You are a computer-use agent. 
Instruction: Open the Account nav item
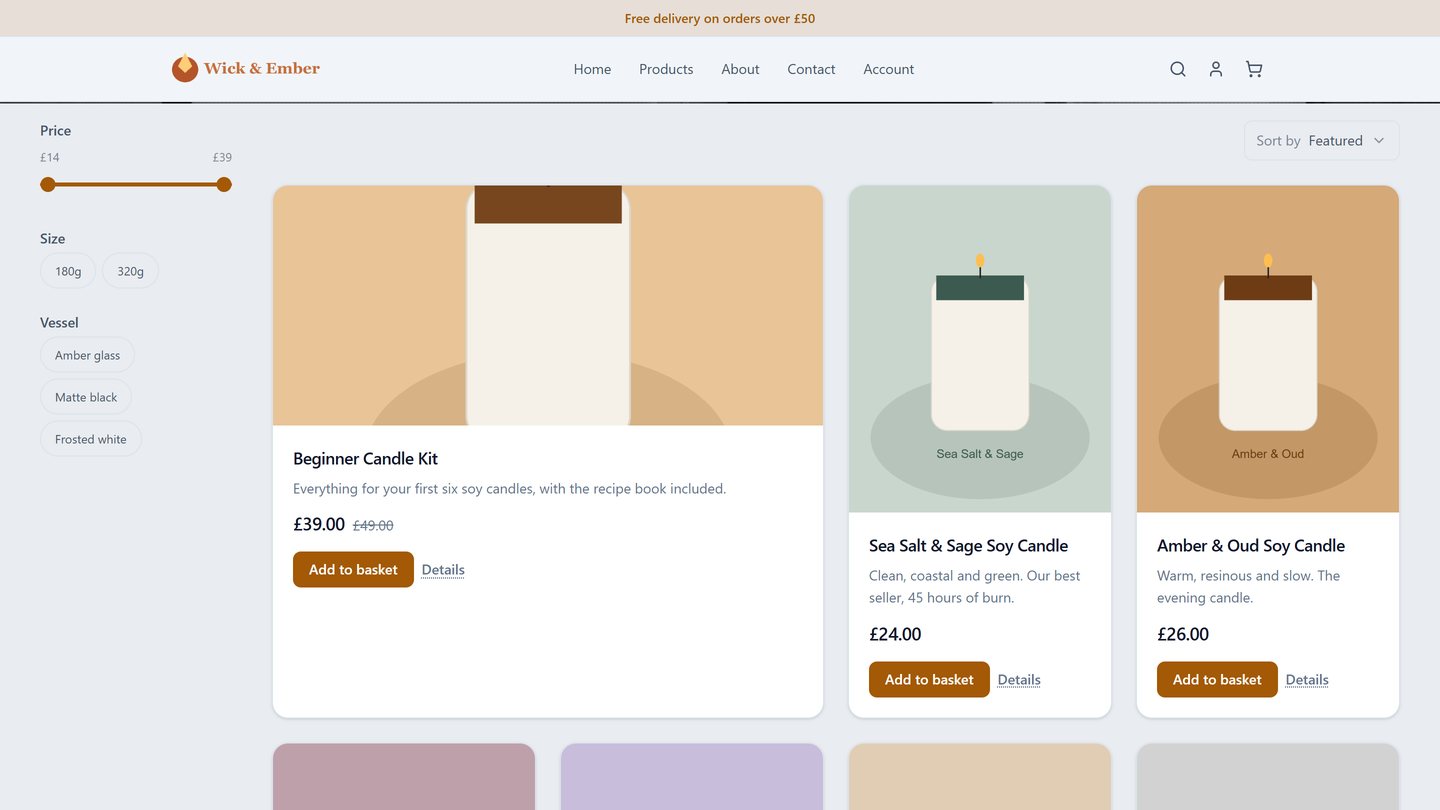coord(889,69)
